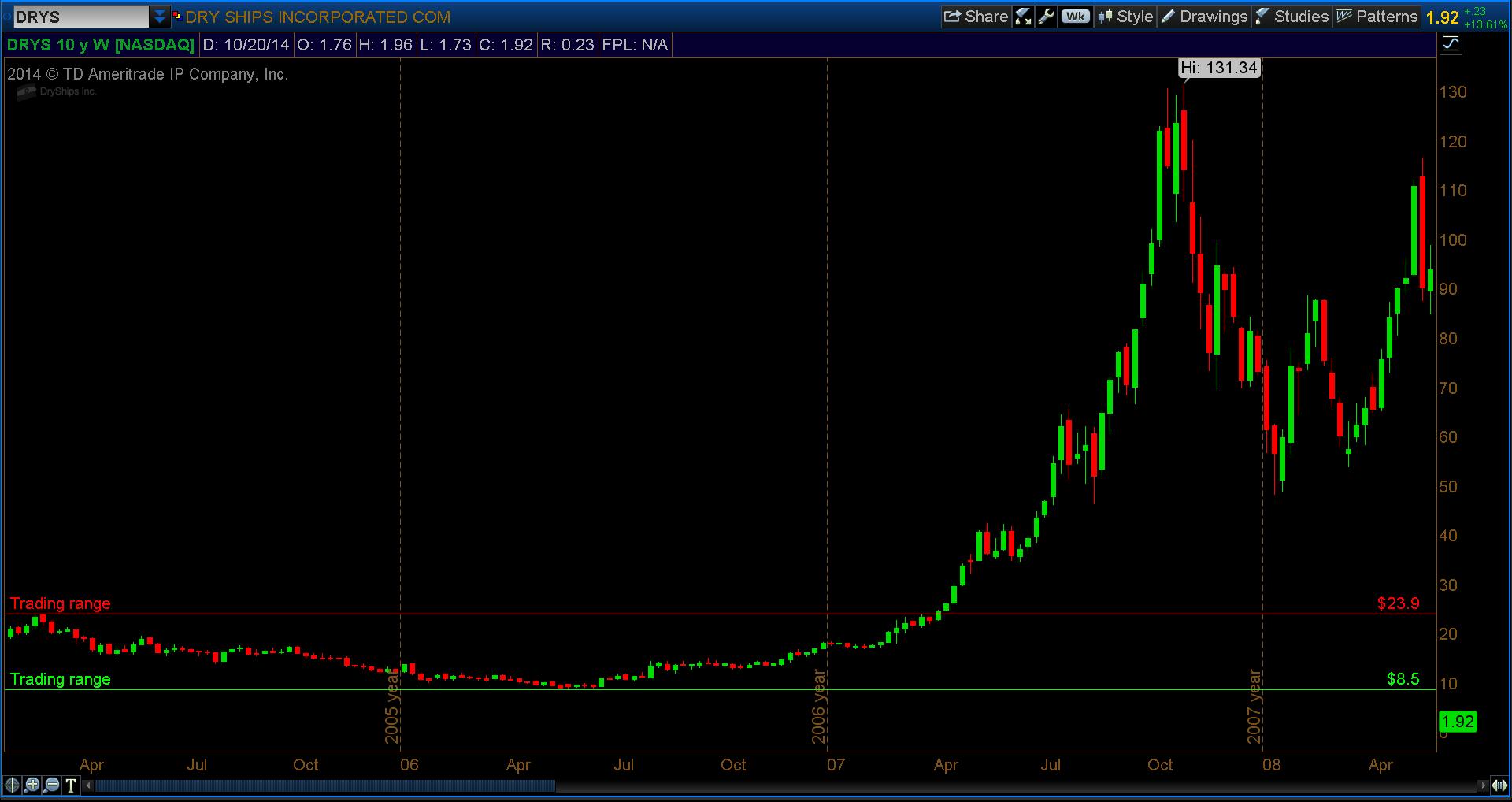
Task: Click the quick study flask icon
Action: pyautogui.click(x=1023, y=17)
